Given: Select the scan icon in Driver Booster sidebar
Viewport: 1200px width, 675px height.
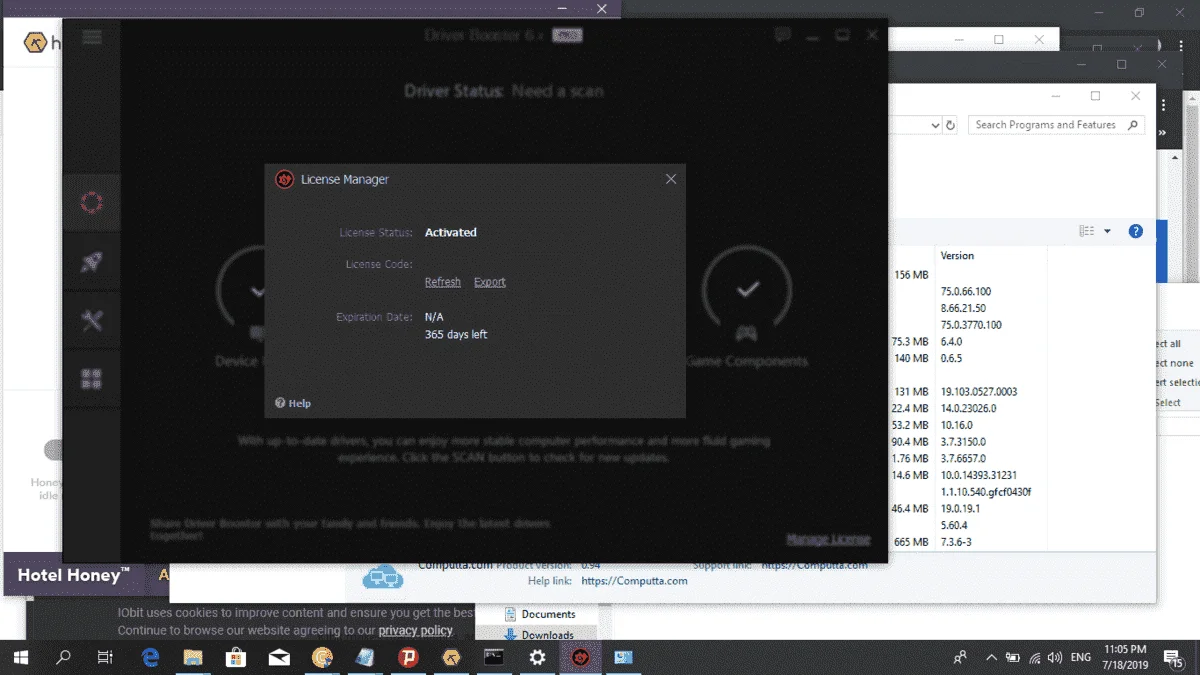Looking at the screenshot, I should click(92, 204).
